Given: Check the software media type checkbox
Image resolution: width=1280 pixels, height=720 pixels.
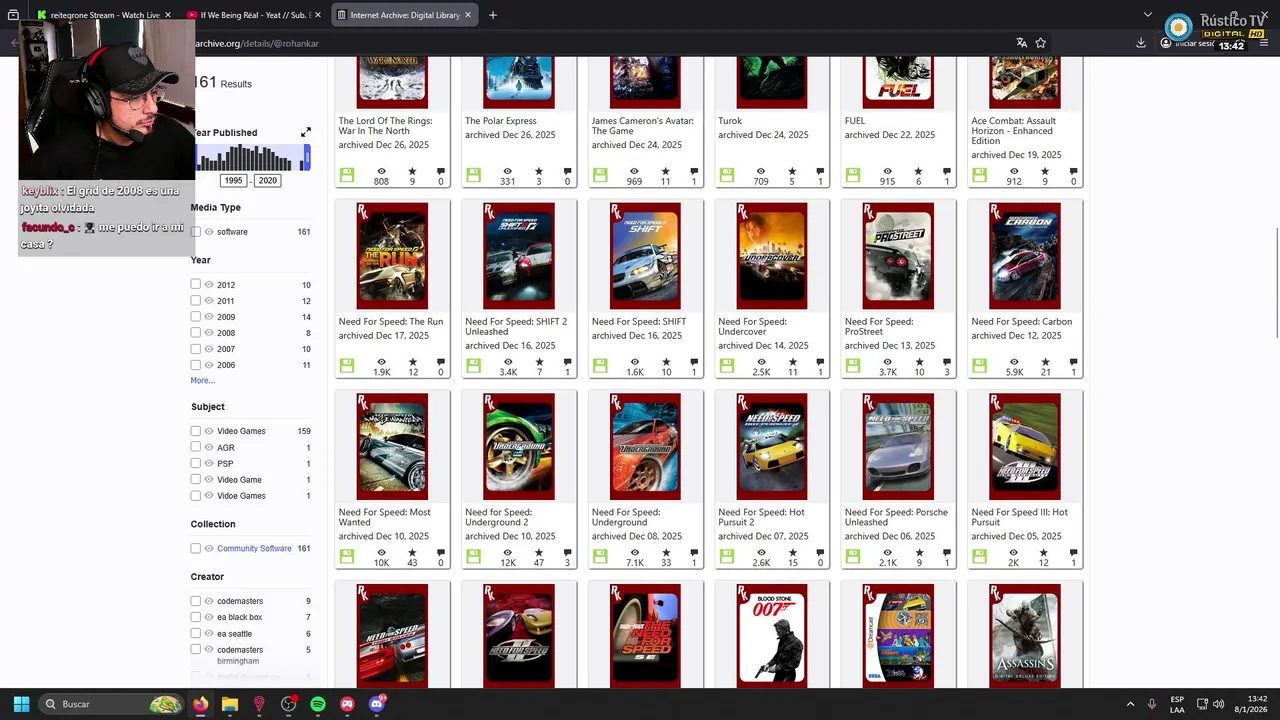Looking at the screenshot, I should tap(196, 232).
